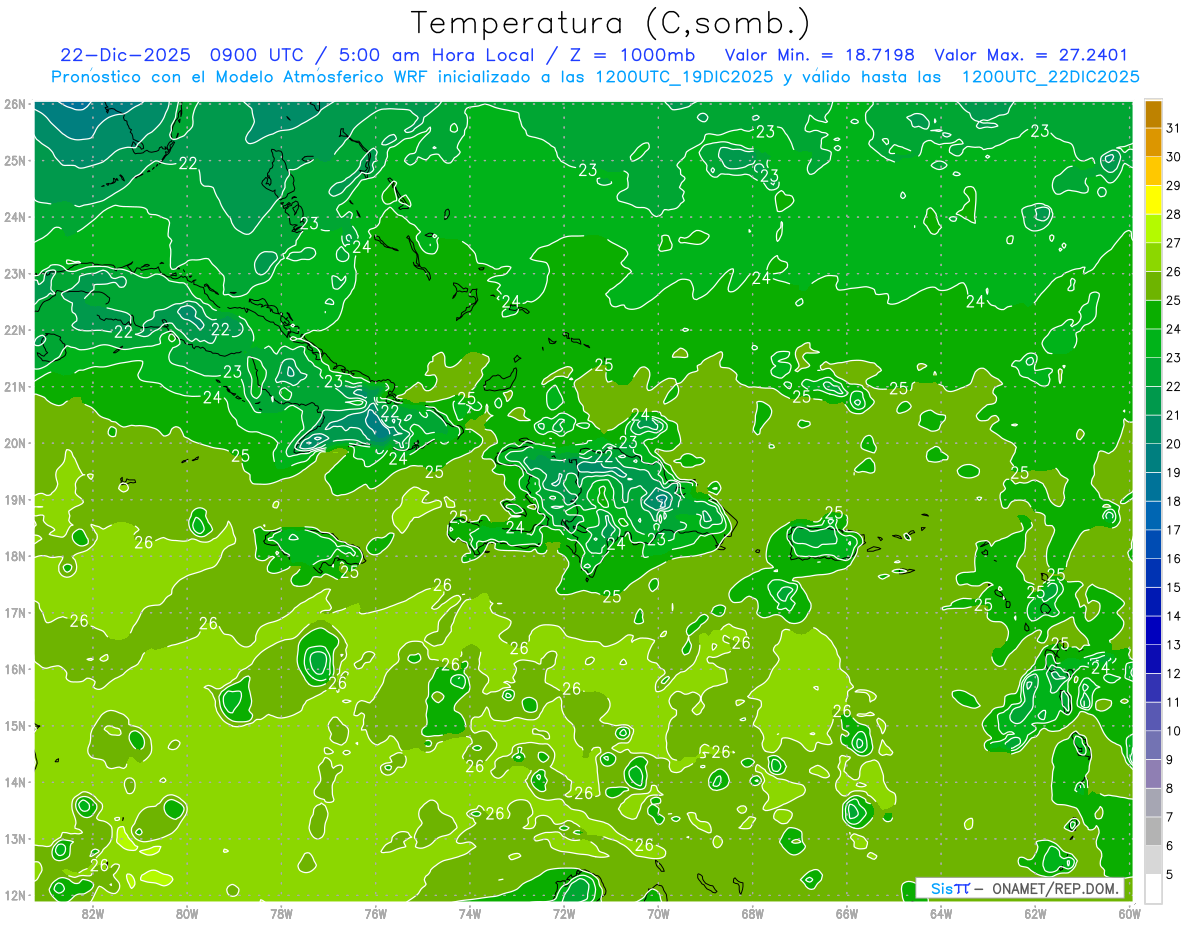
Task: Click the 82W longitude axis label
Action: tap(93, 913)
